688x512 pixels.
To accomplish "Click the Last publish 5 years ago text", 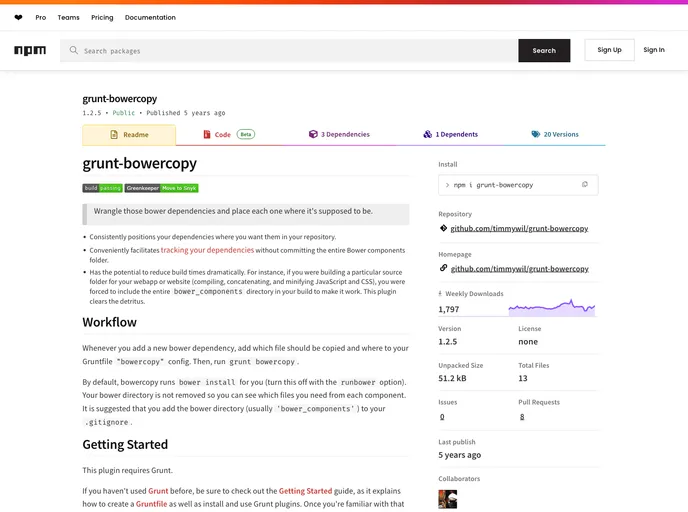I will [x=459, y=455].
